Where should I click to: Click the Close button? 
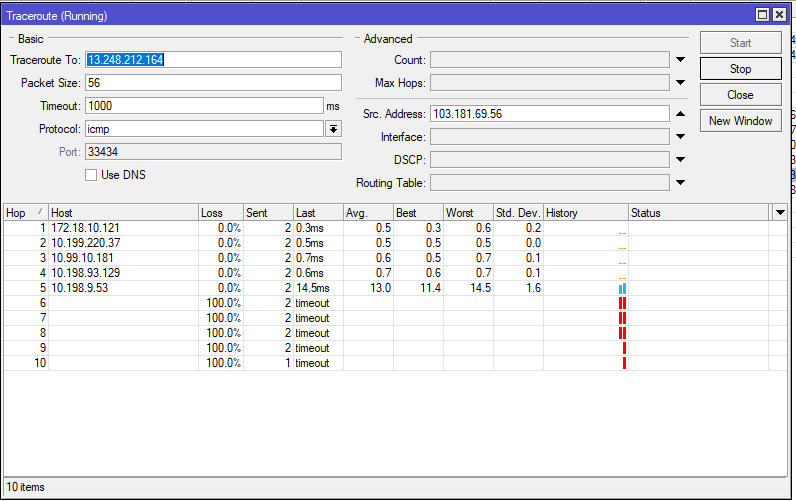pos(740,95)
